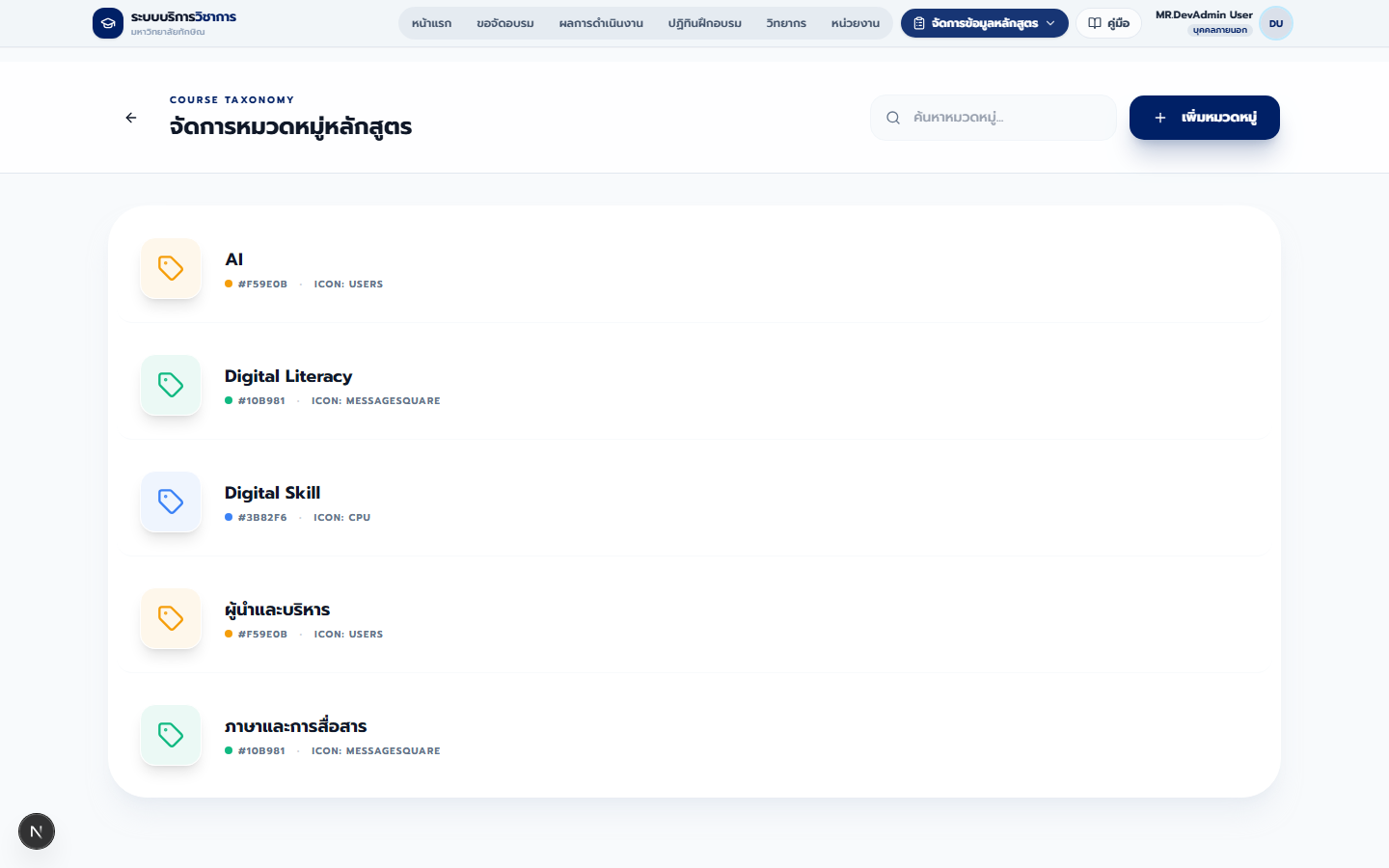Go to ปฏิทินฝึกอบรม in the navigation

pyautogui.click(x=705, y=23)
